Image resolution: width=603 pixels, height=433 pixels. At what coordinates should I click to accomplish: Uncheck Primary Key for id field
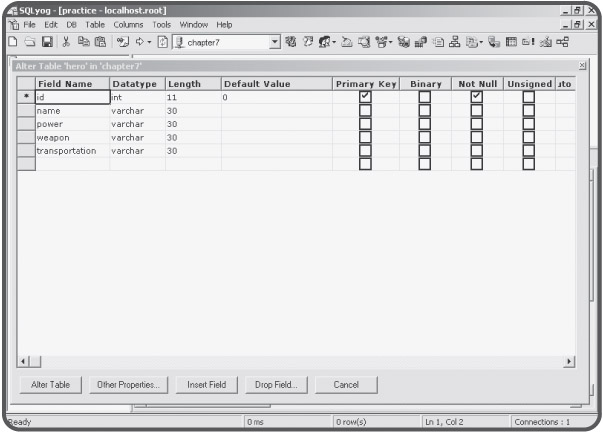pyautogui.click(x=365, y=97)
